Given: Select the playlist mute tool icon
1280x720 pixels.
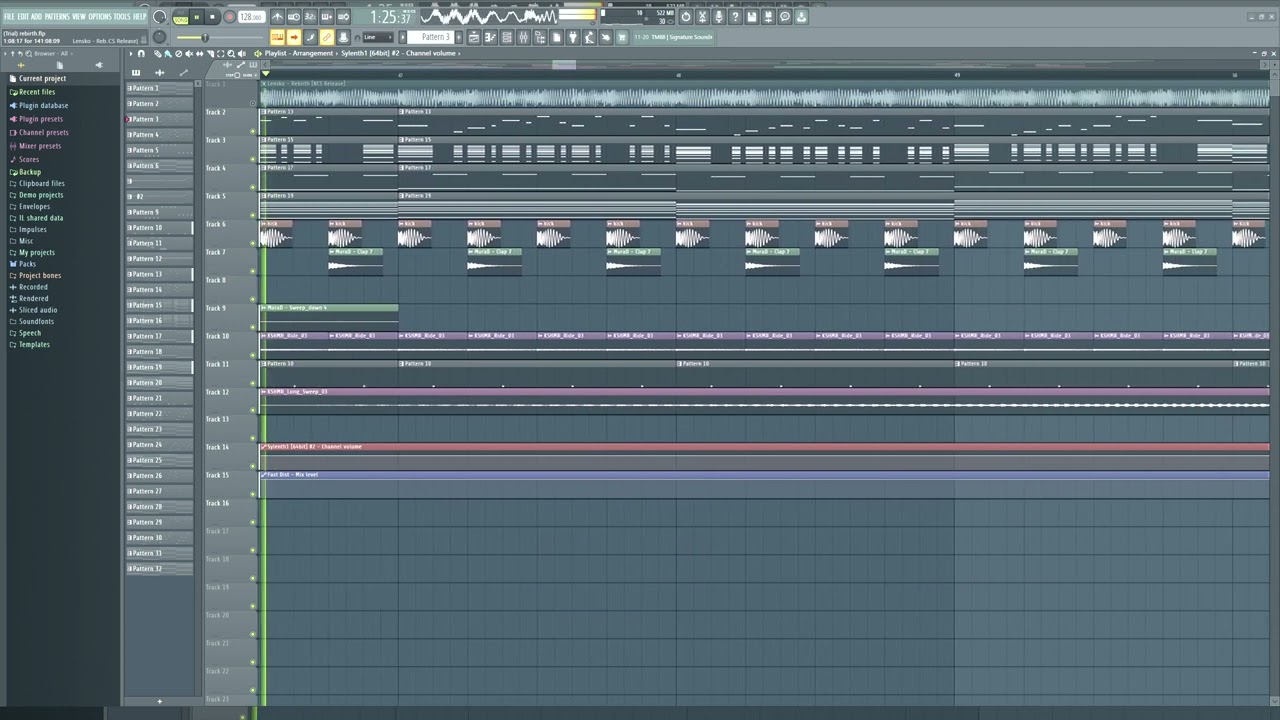Looking at the screenshot, I should pos(189,53).
